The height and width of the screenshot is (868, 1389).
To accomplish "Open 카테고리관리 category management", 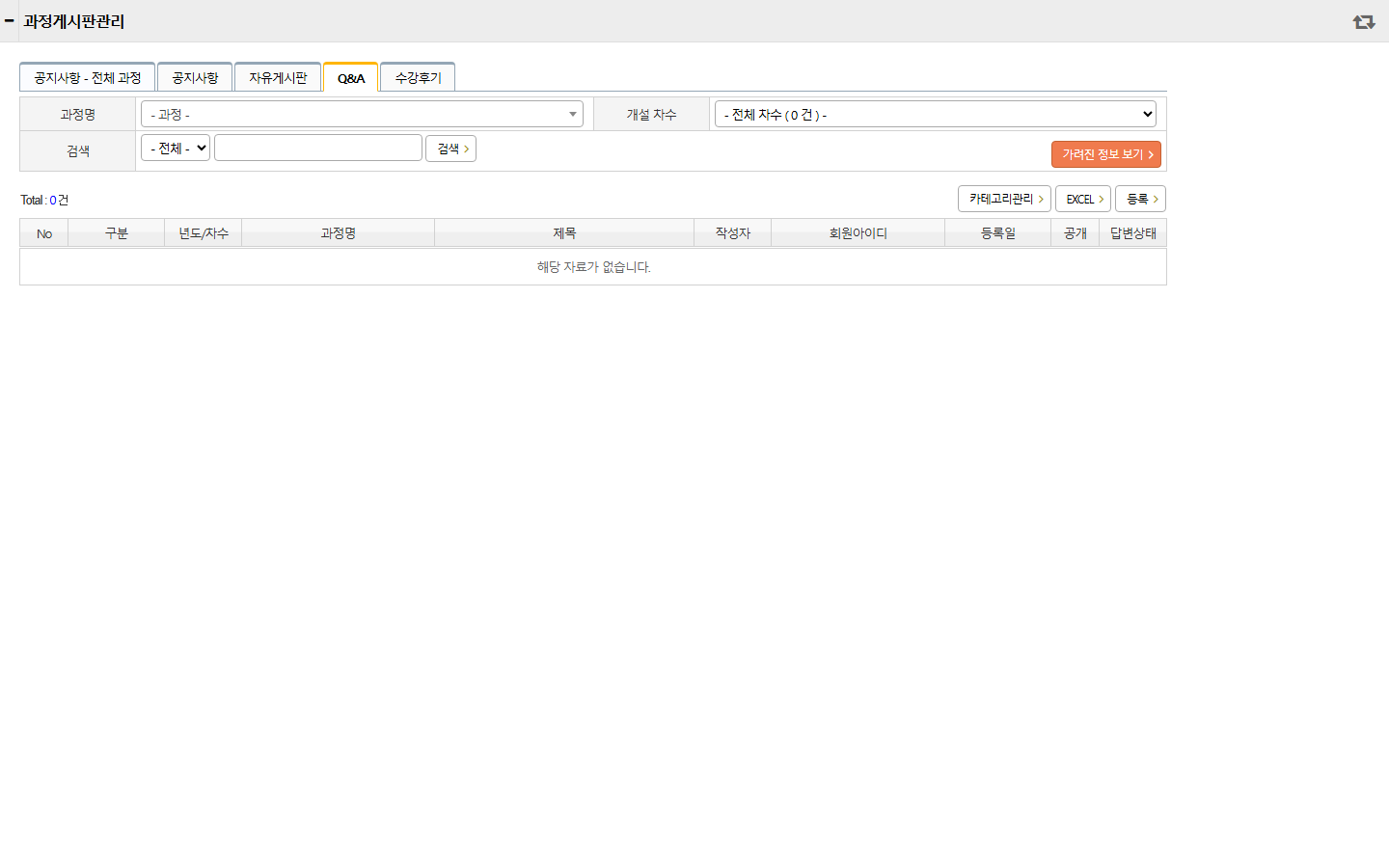I will 1004,199.
